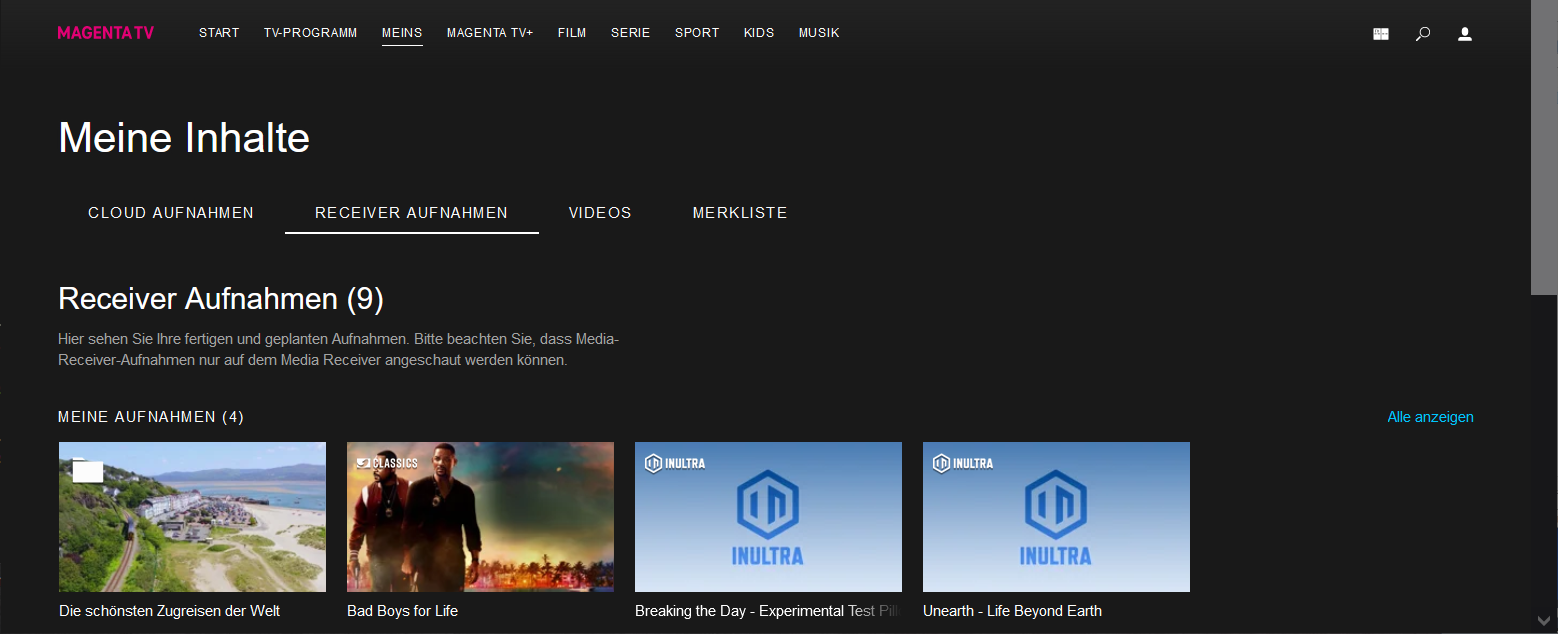Select MEINS in top navigation

tap(402, 33)
